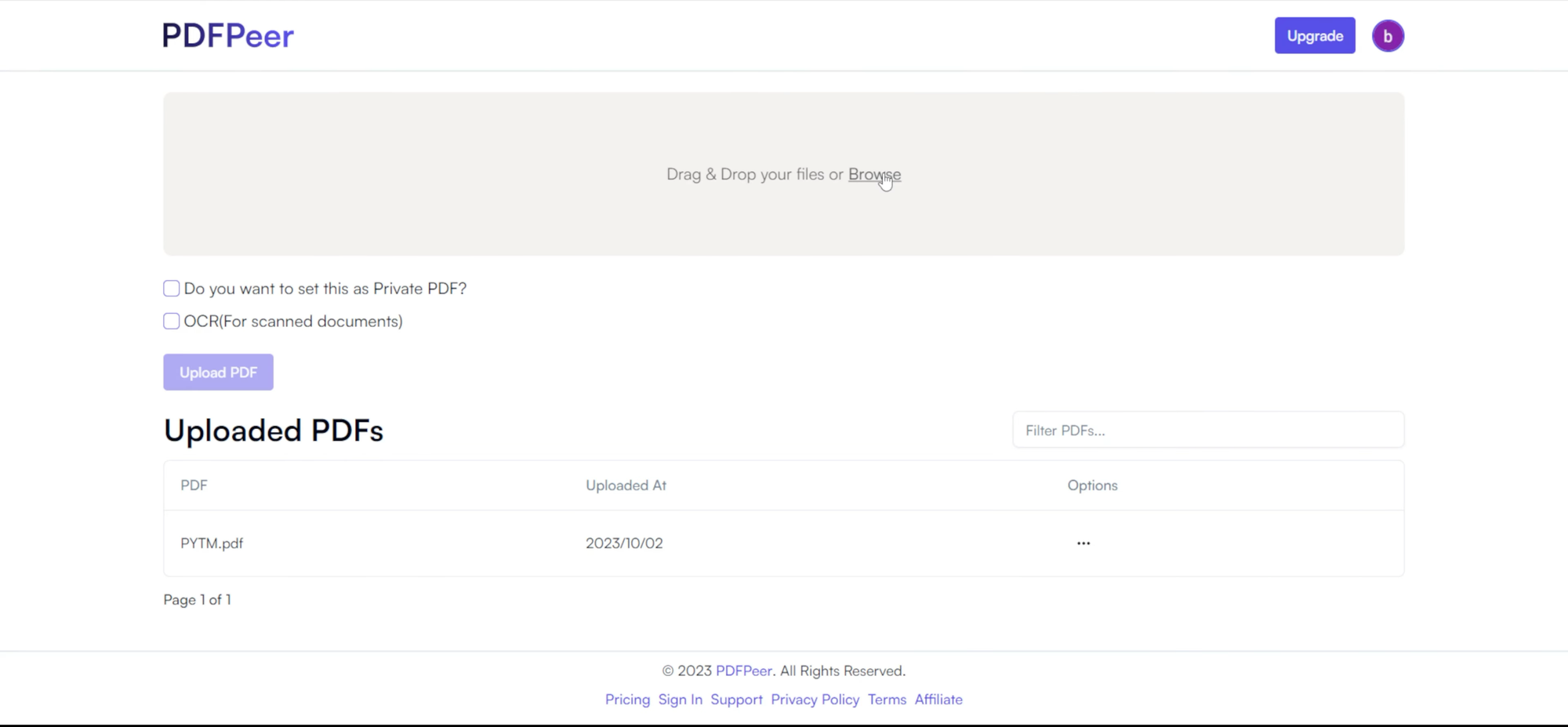This screenshot has height=727, width=1568.
Task: Open the Sign In footer link
Action: click(x=681, y=700)
